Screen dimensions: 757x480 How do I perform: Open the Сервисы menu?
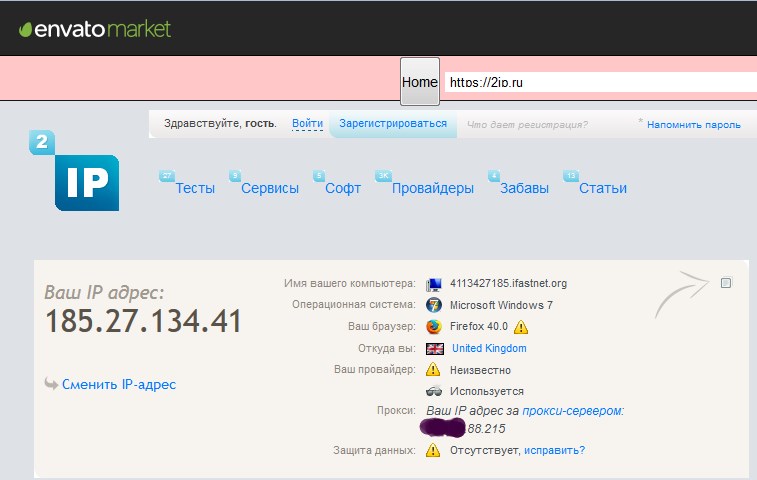tap(270, 188)
